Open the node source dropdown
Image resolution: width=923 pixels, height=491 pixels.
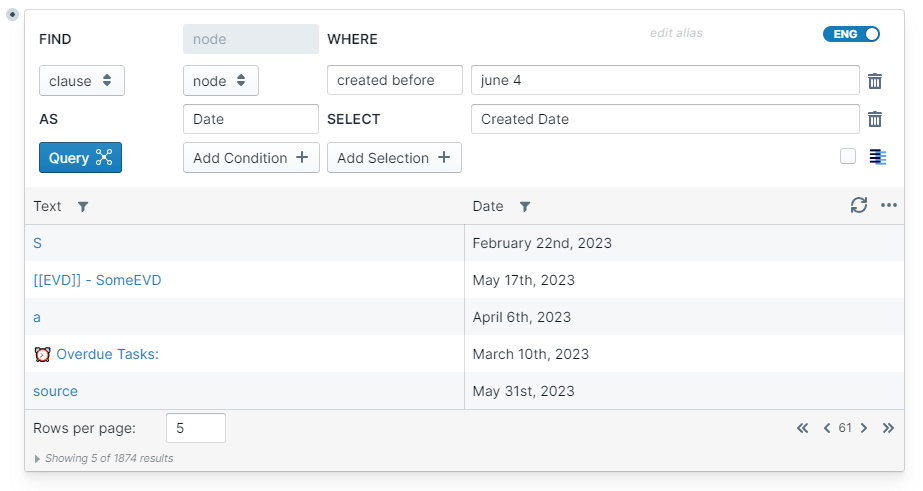(221, 81)
